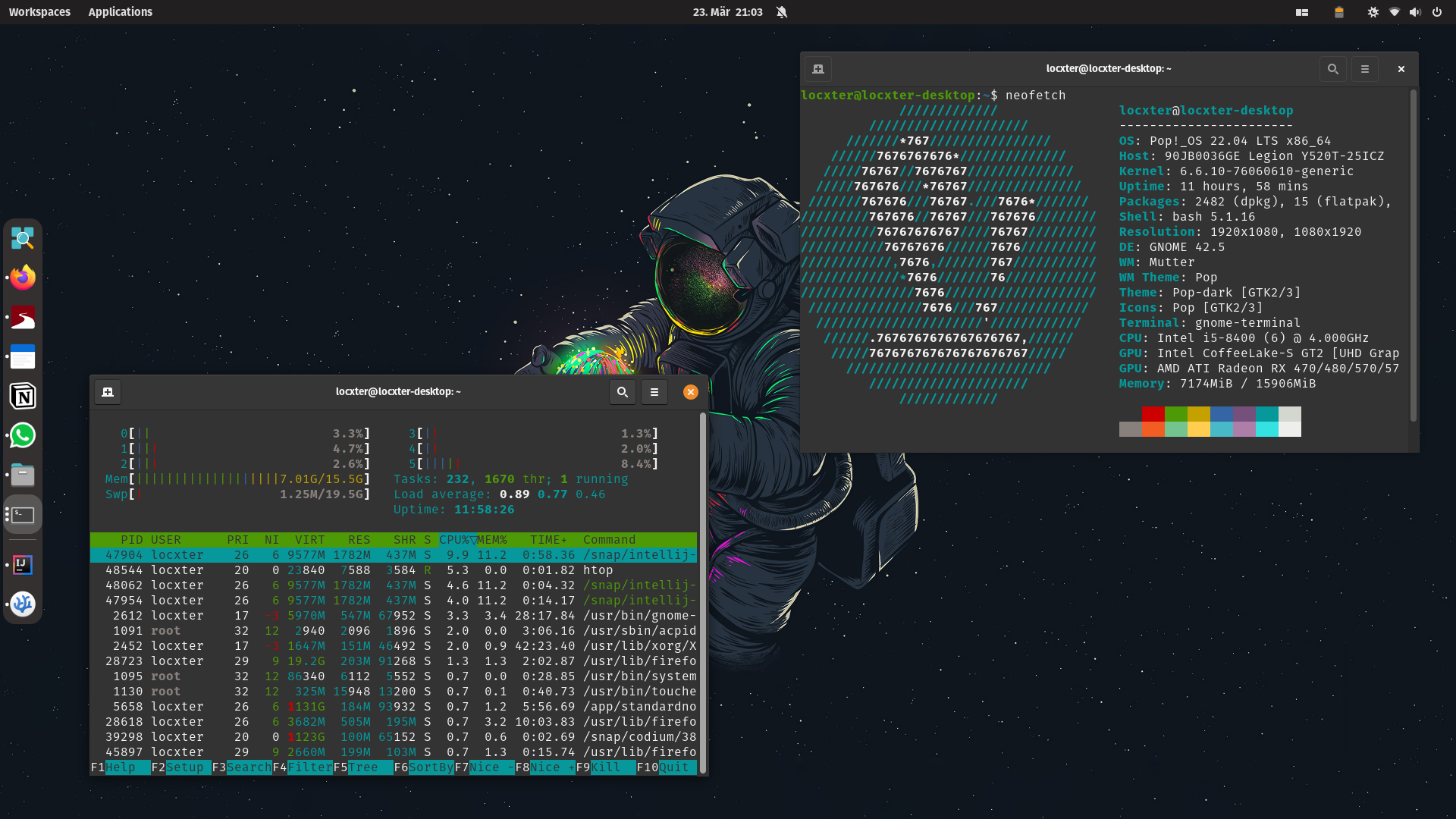Click search icon in htop terminal window

(623, 392)
